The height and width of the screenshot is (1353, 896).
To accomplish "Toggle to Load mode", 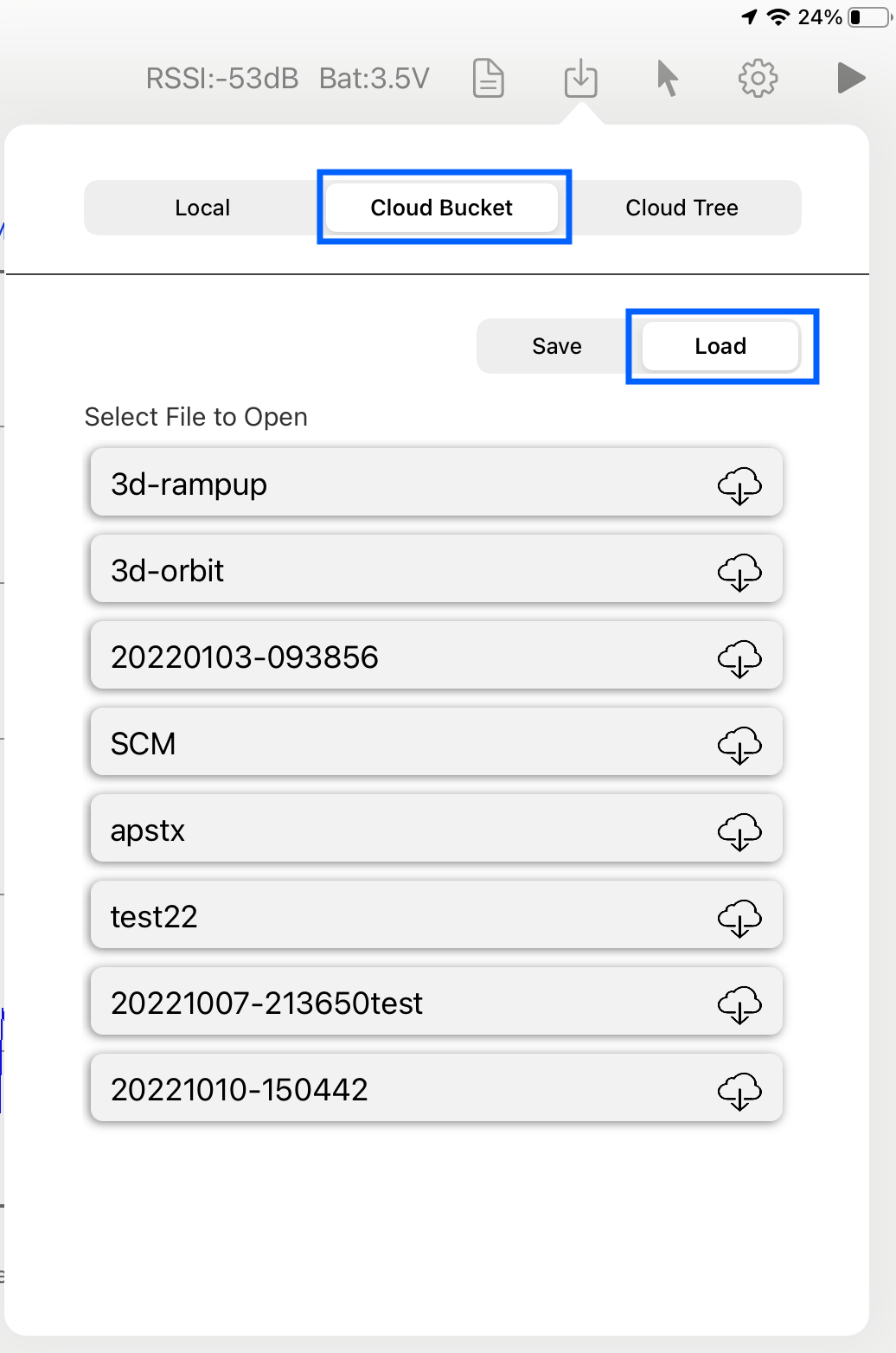I will point(720,346).
